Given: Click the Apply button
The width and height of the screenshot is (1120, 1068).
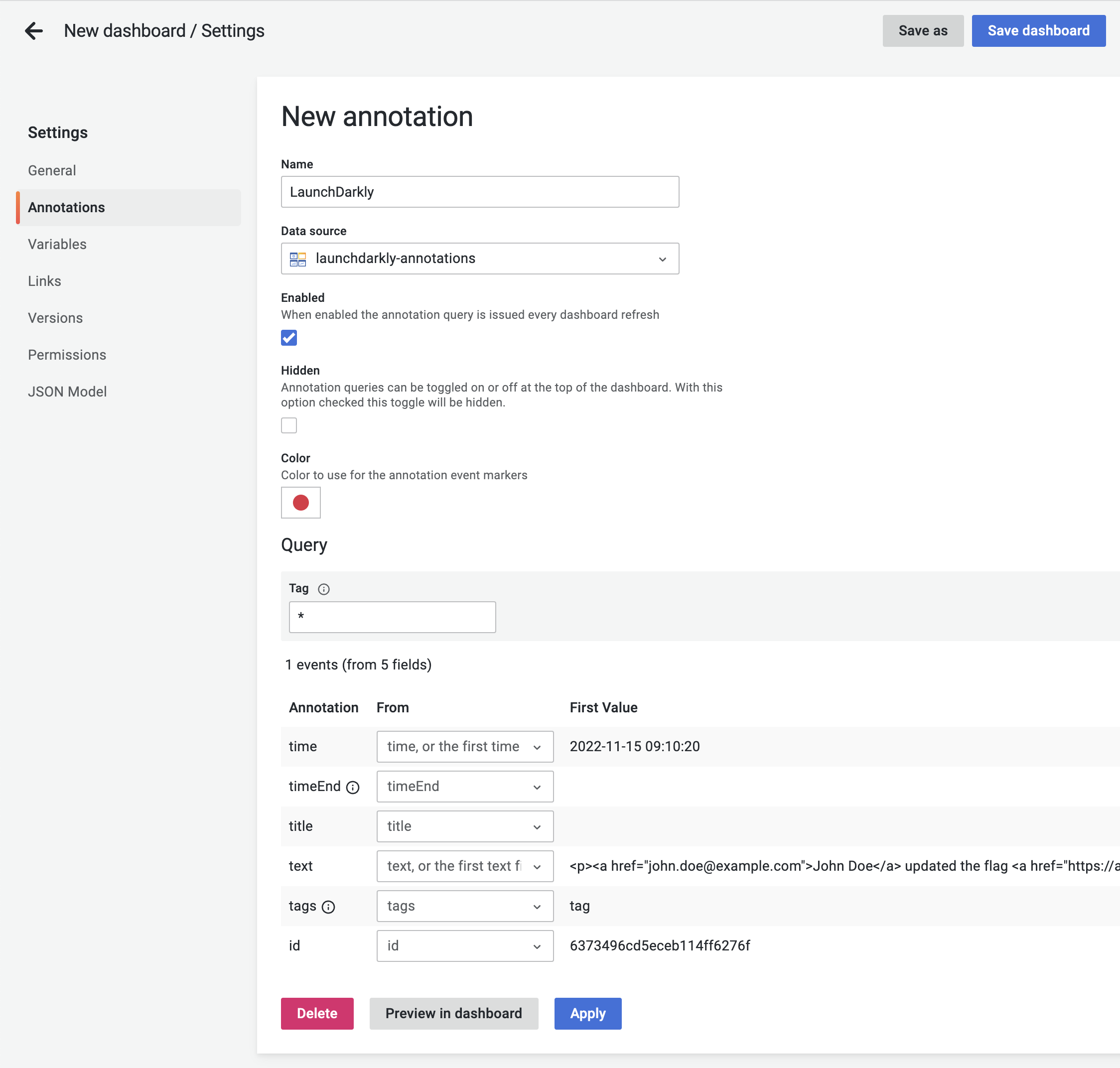Looking at the screenshot, I should pos(587,1013).
